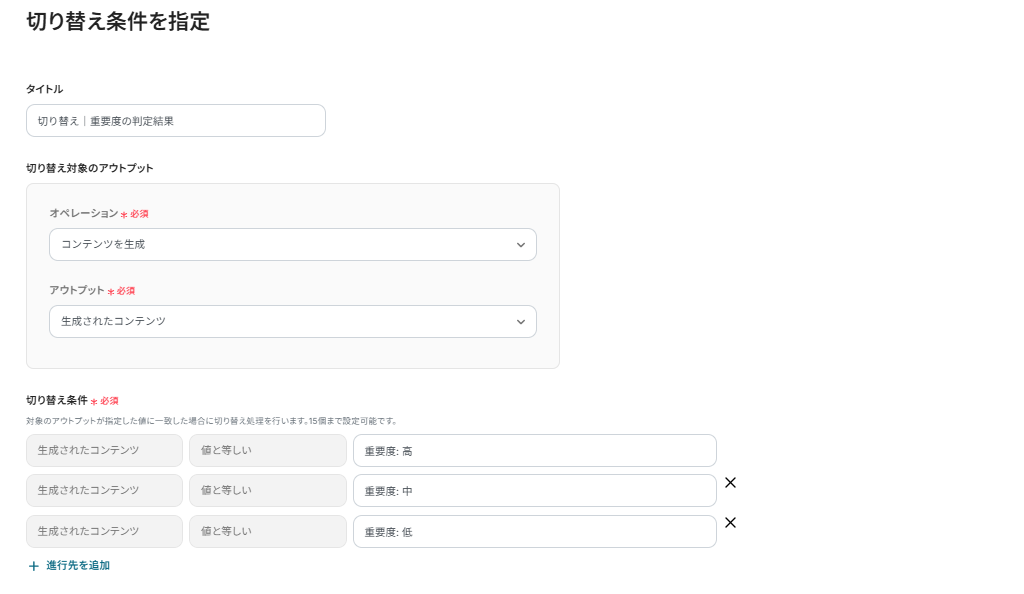
Task: Click 生成されたコンテンツ field in 重要度: 高 row
Action: click(x=104, y=450)
